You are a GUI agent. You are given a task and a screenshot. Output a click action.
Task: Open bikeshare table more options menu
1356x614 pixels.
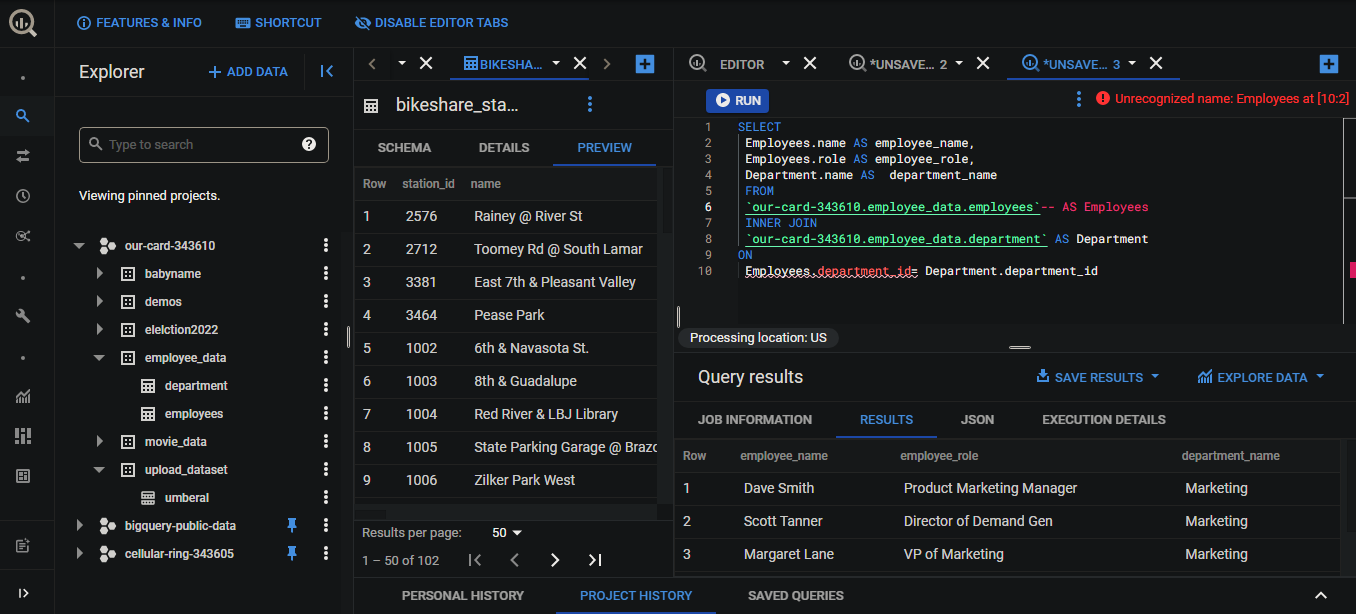(590, 104)
